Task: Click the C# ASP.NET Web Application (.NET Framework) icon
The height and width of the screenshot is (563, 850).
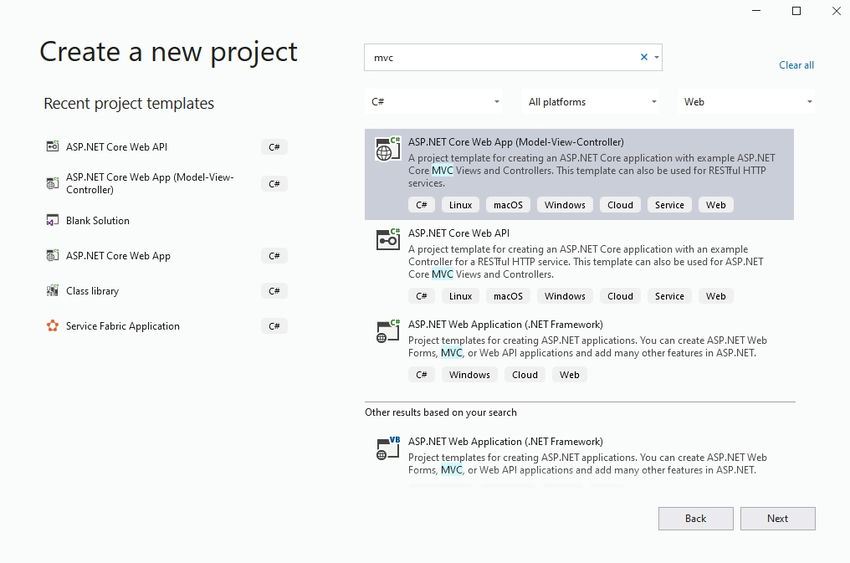Action: 388,331
